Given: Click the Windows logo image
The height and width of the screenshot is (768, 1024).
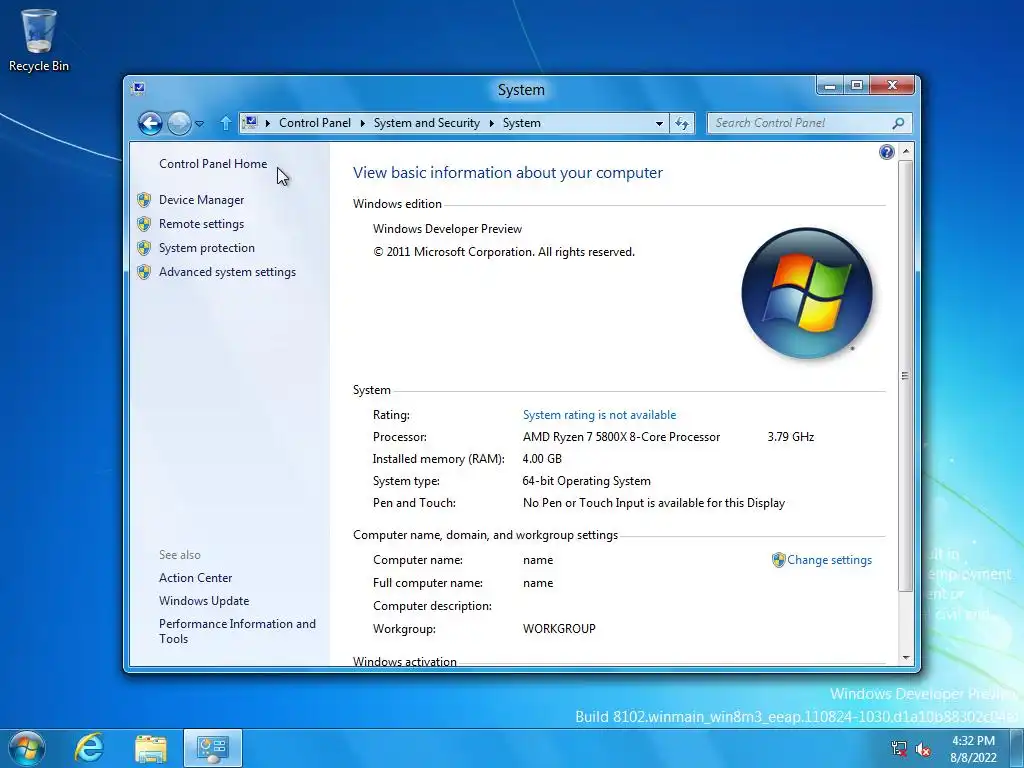Looking at the screenshot, I should [807, 293].
